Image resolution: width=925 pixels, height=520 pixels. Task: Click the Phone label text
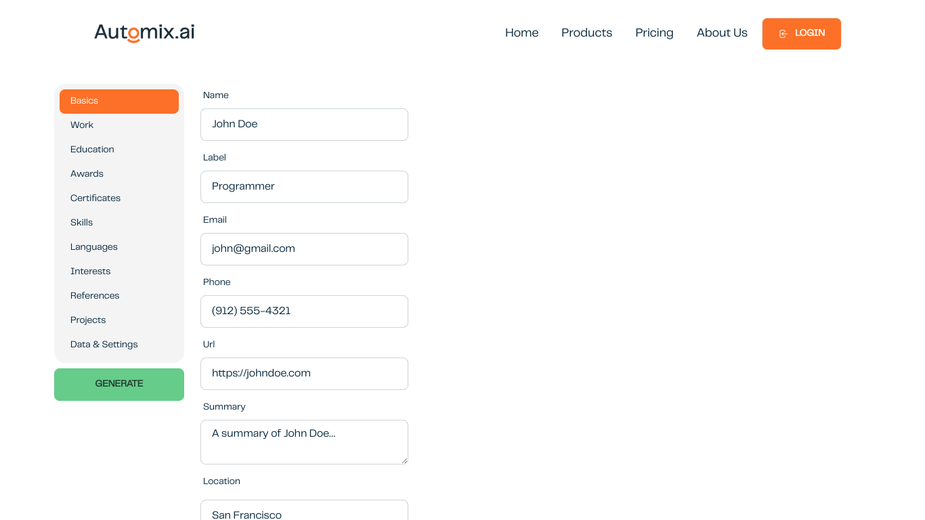tap(217, 282)
